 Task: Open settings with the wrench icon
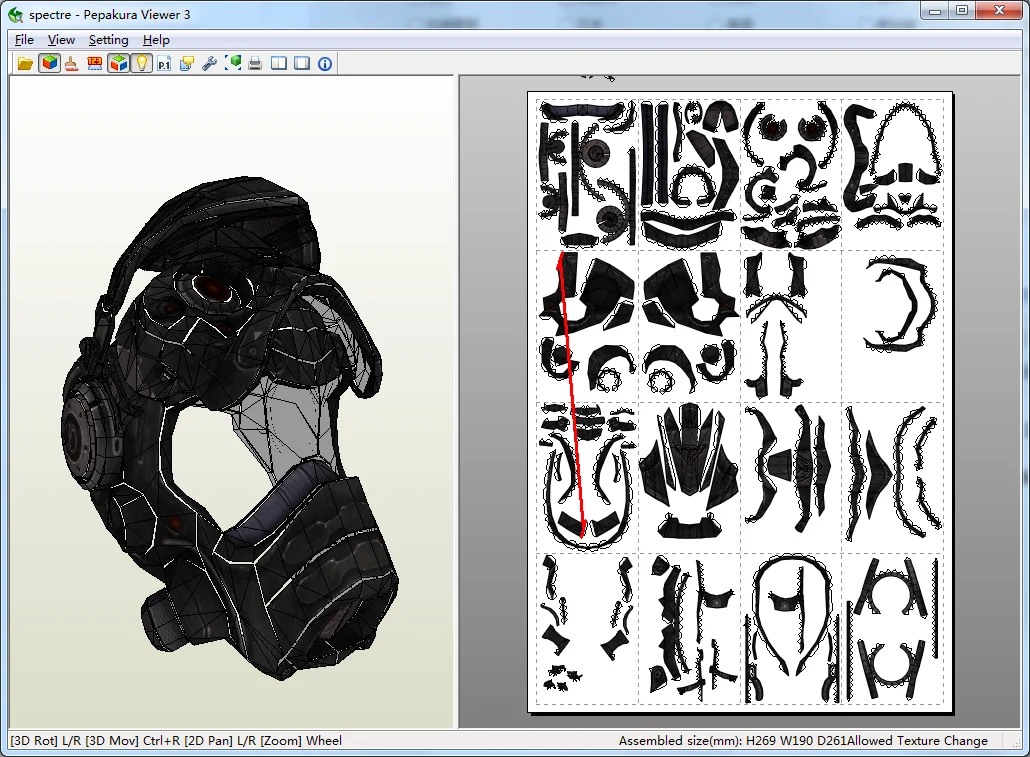pyautogui.click(x=210, y=64)
